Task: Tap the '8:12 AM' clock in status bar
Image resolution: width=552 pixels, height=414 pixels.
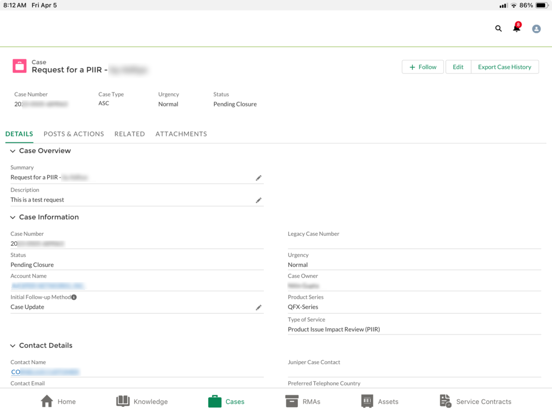Action: point(15,5)
